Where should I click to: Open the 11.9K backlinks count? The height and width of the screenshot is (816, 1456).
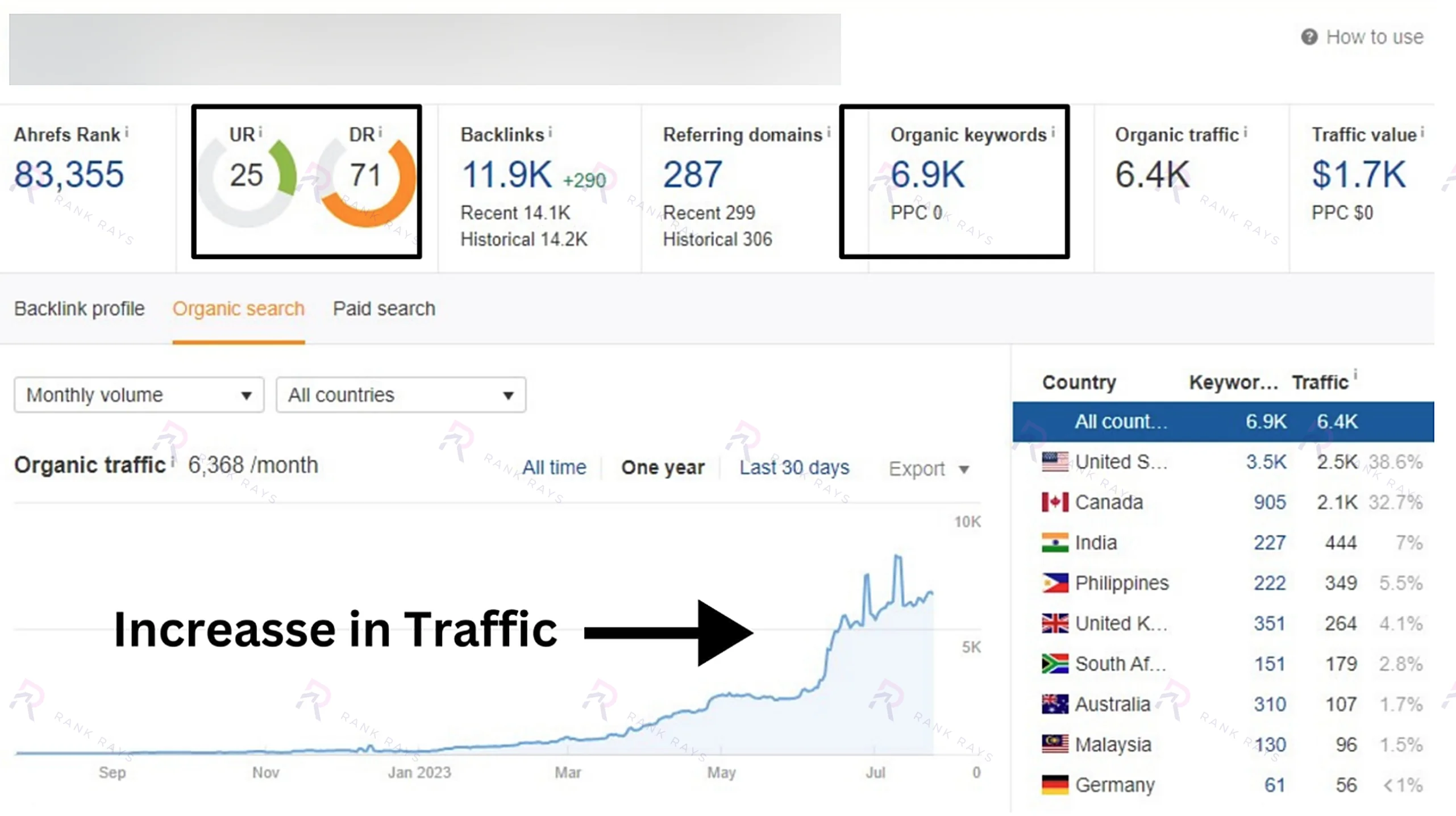click(x=506, y=174)
